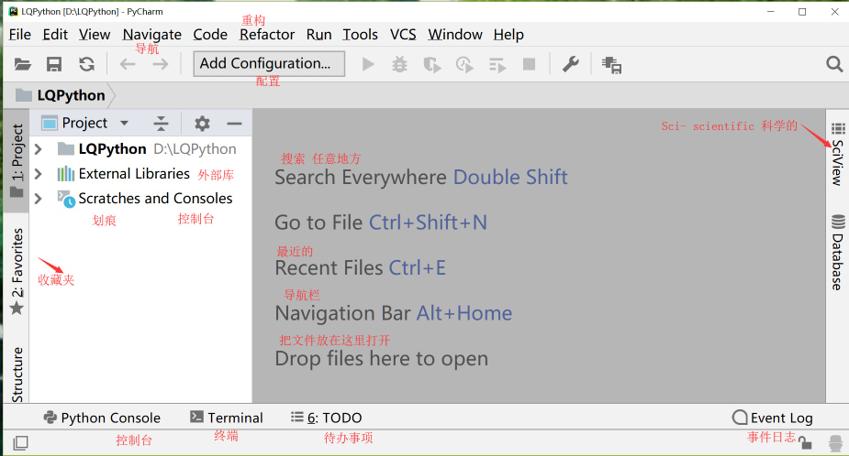Click the Run with Coverage icon
The width and height of the screenshot is (849, 456).
(x=432, y=65)
